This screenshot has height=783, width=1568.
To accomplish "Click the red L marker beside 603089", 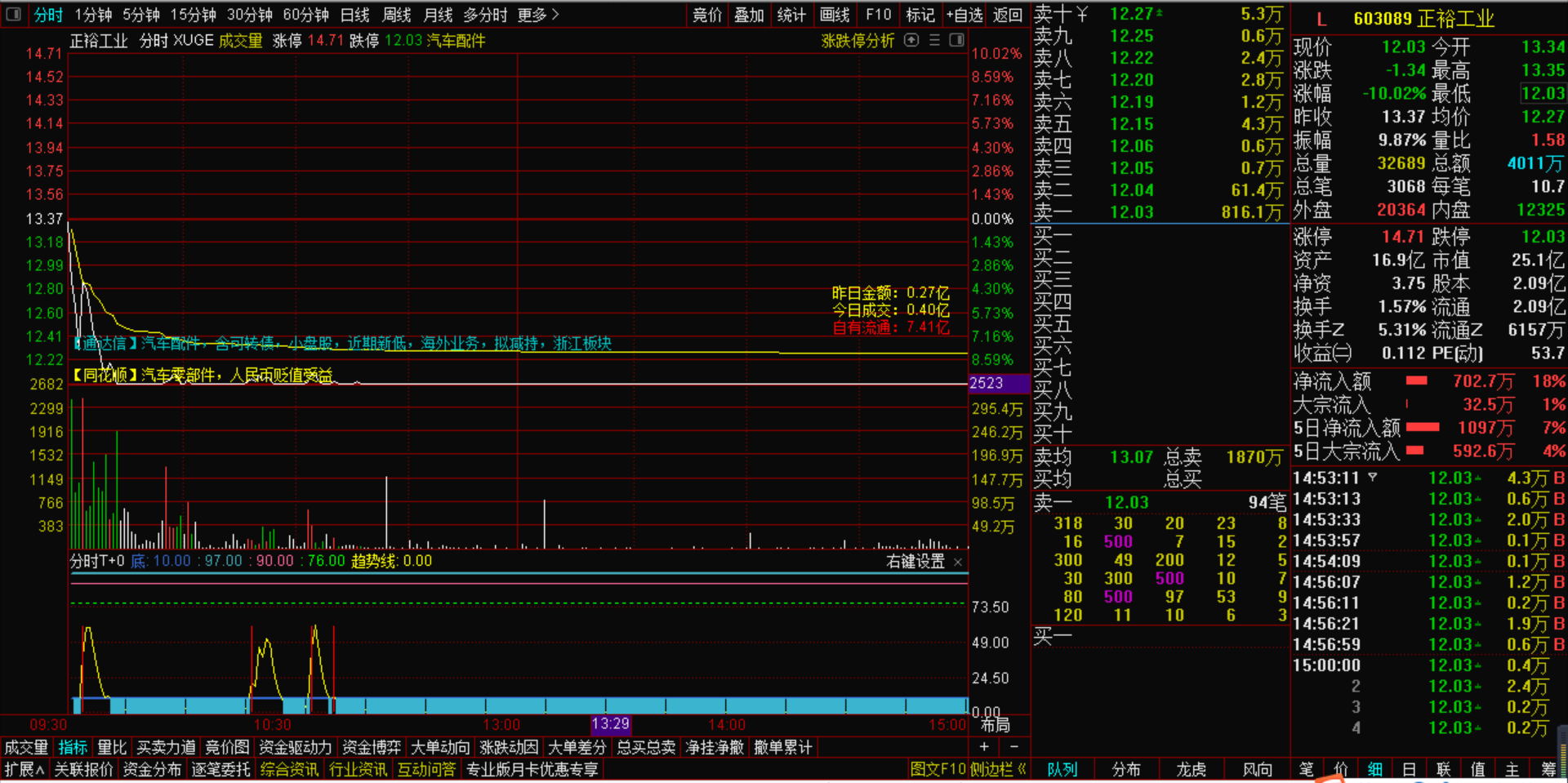I will click(x=1321, y=19).
